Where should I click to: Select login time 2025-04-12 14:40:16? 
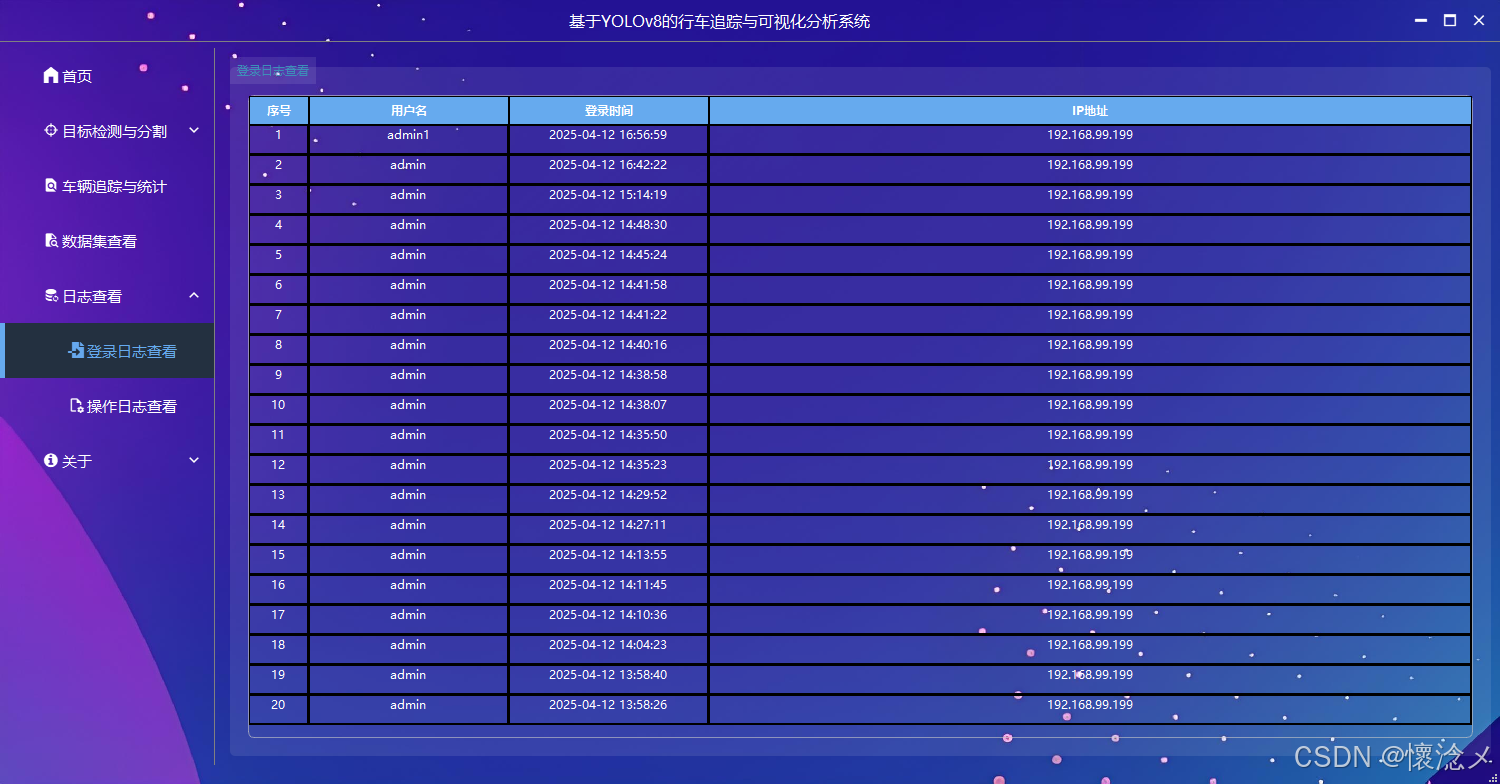click(x=608, y=345)
